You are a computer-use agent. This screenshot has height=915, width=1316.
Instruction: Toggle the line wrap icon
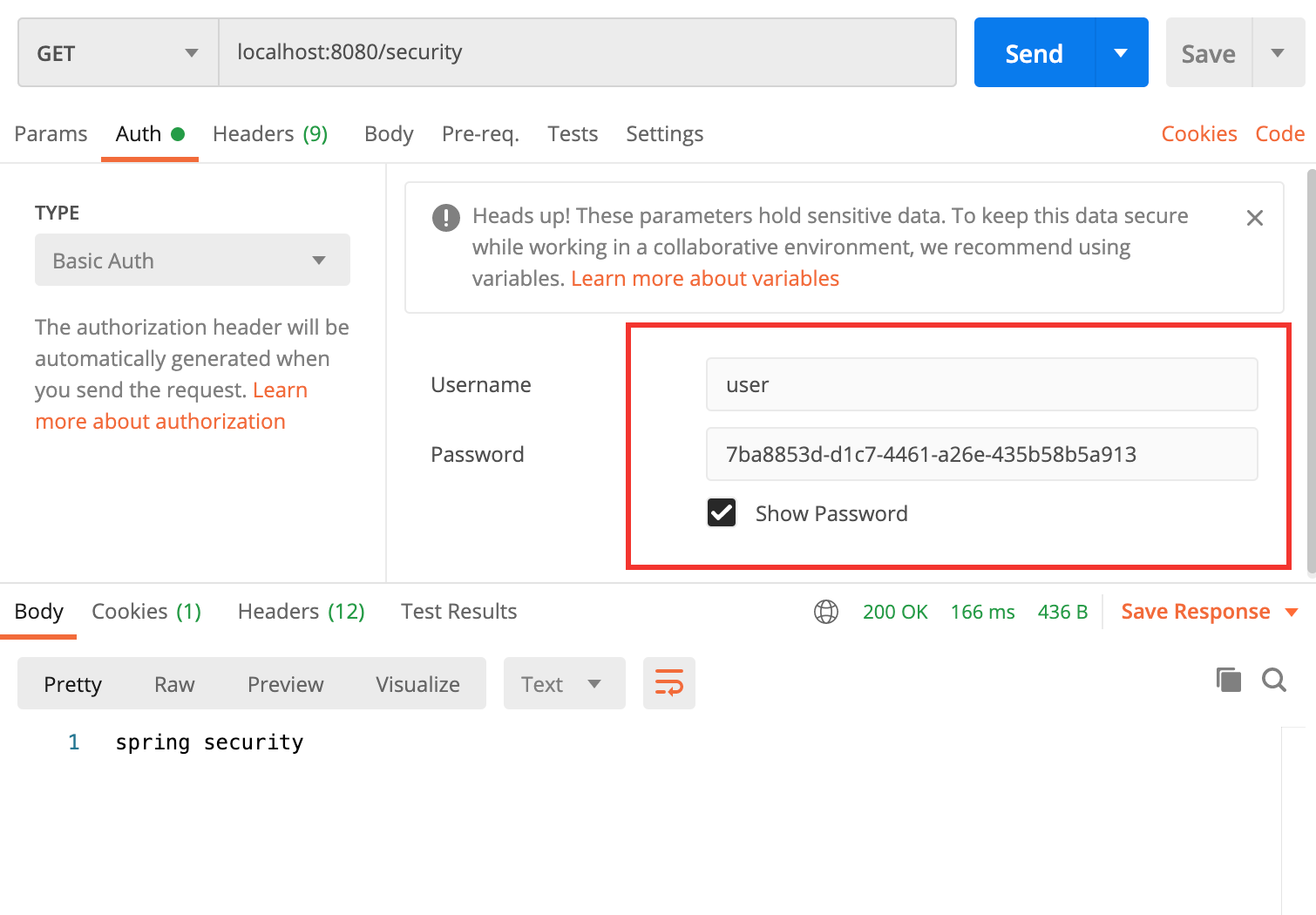point(668,683)
